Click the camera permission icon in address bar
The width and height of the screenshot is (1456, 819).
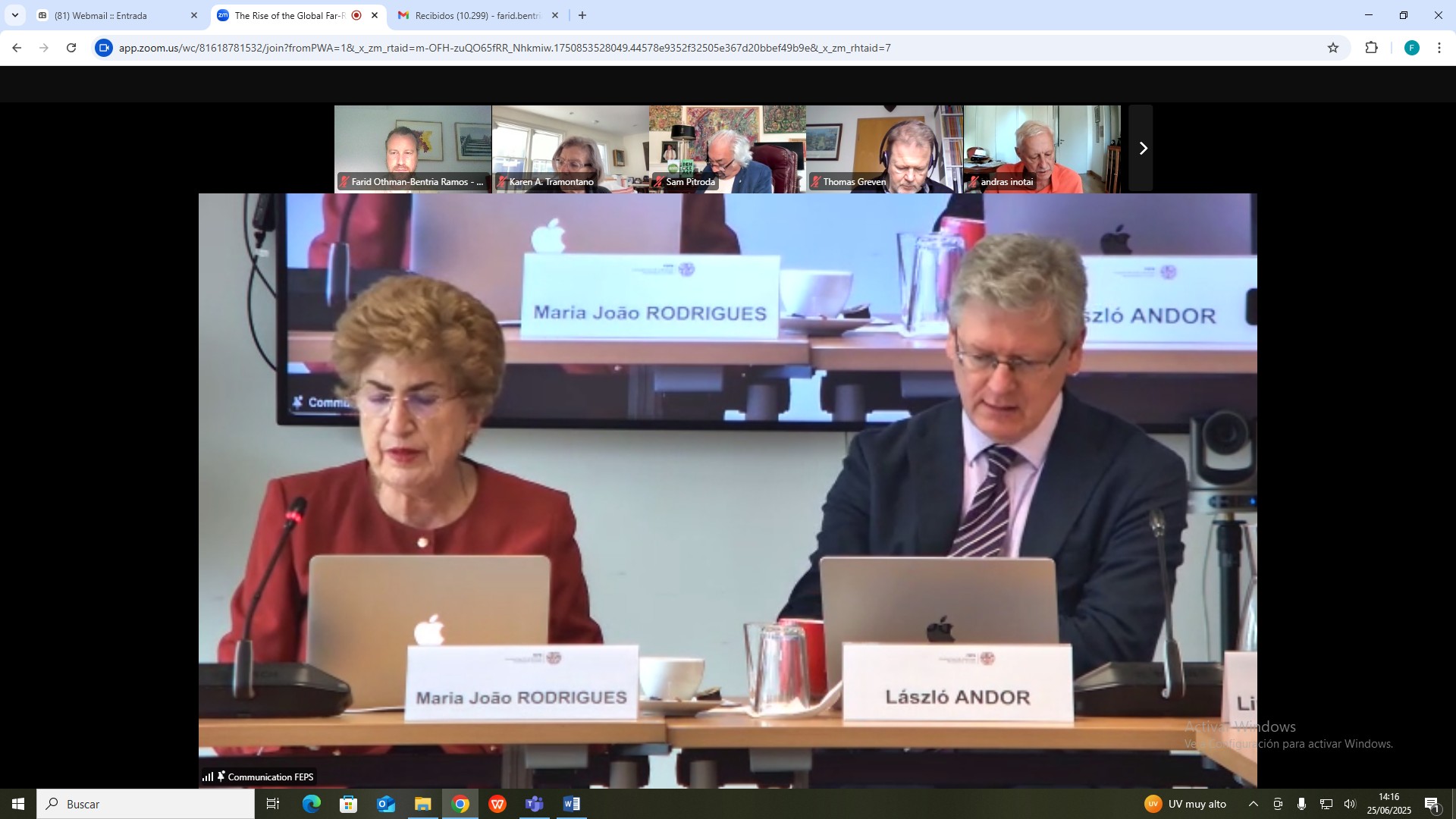104,48
